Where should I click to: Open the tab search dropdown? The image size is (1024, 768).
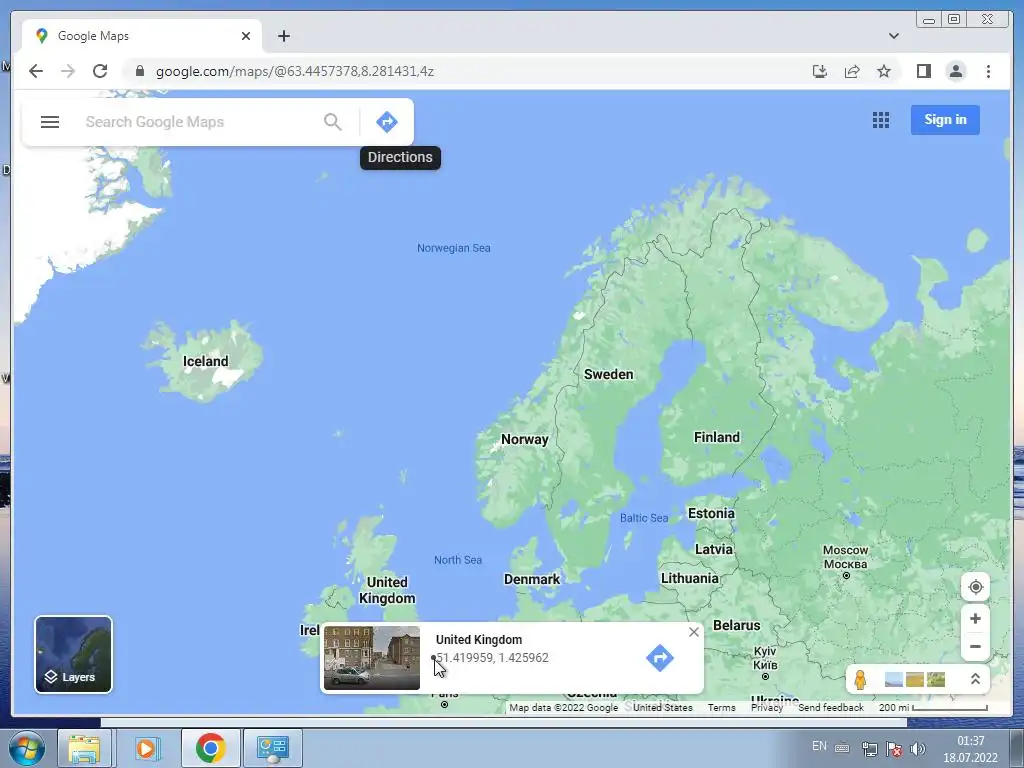click(894, 36)
